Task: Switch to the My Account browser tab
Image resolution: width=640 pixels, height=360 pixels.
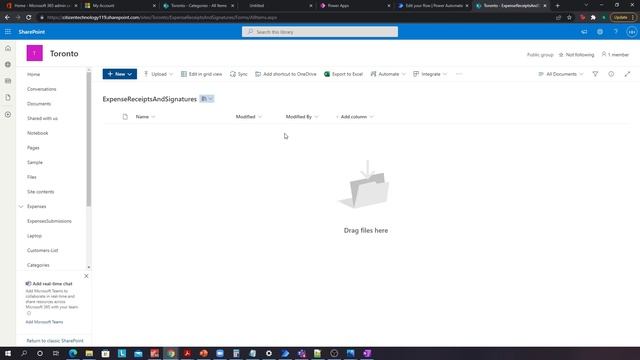Action: coord(119,6)
